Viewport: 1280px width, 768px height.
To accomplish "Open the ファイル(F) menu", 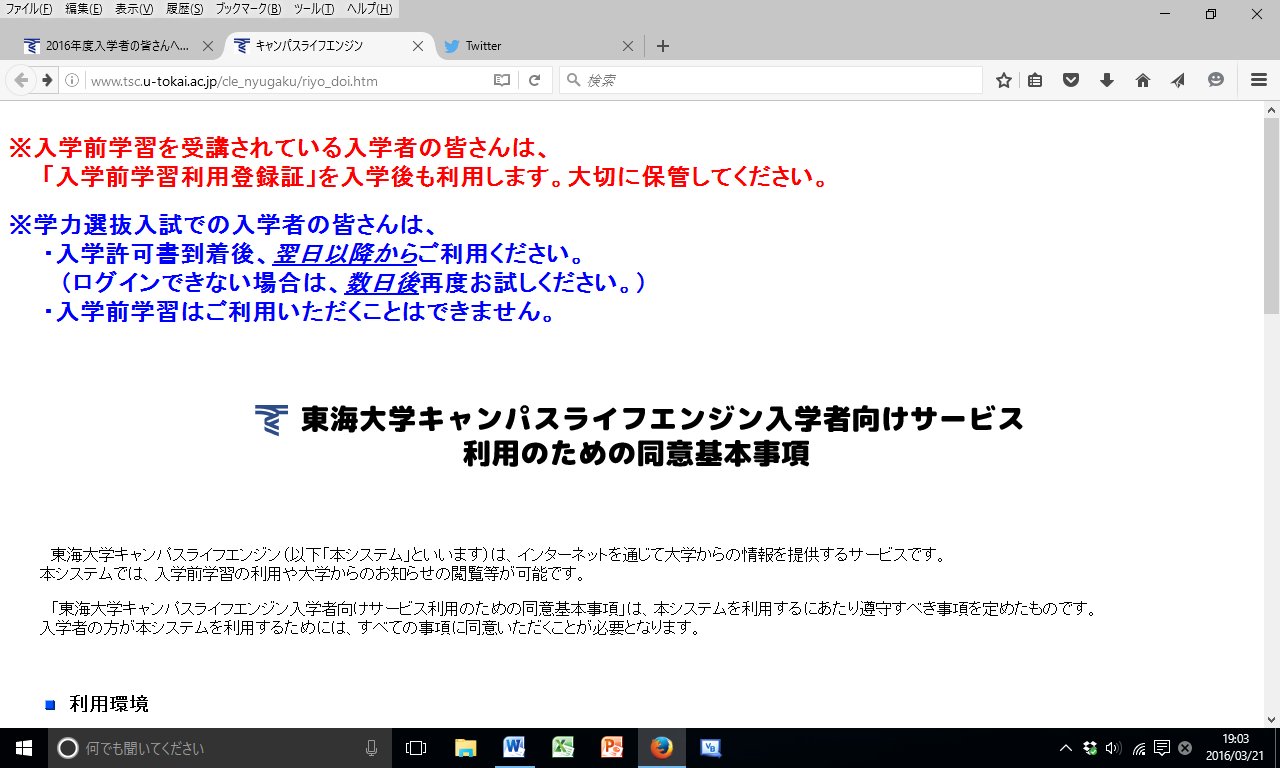I will (29, 9).
